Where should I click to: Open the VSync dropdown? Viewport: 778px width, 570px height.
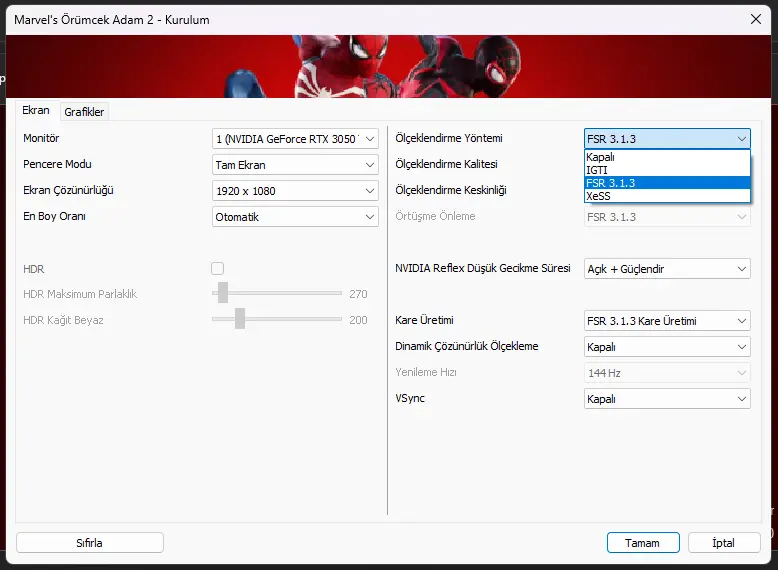click(667, 399)
